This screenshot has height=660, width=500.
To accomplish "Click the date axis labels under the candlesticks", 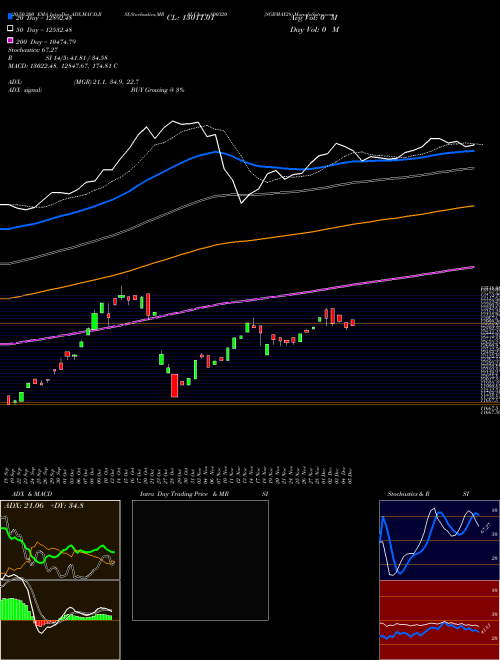I will click(180, 475).
